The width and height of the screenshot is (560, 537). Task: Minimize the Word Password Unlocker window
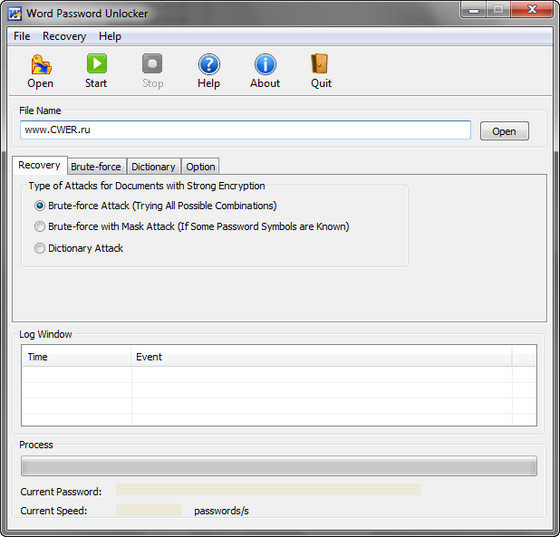click(474, 9)
